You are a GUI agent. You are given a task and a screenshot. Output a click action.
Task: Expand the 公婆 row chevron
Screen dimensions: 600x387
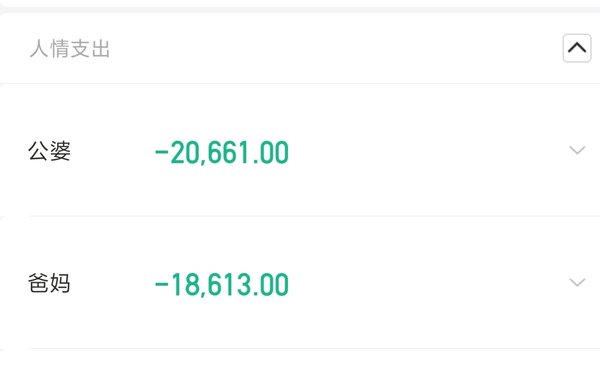577,150
